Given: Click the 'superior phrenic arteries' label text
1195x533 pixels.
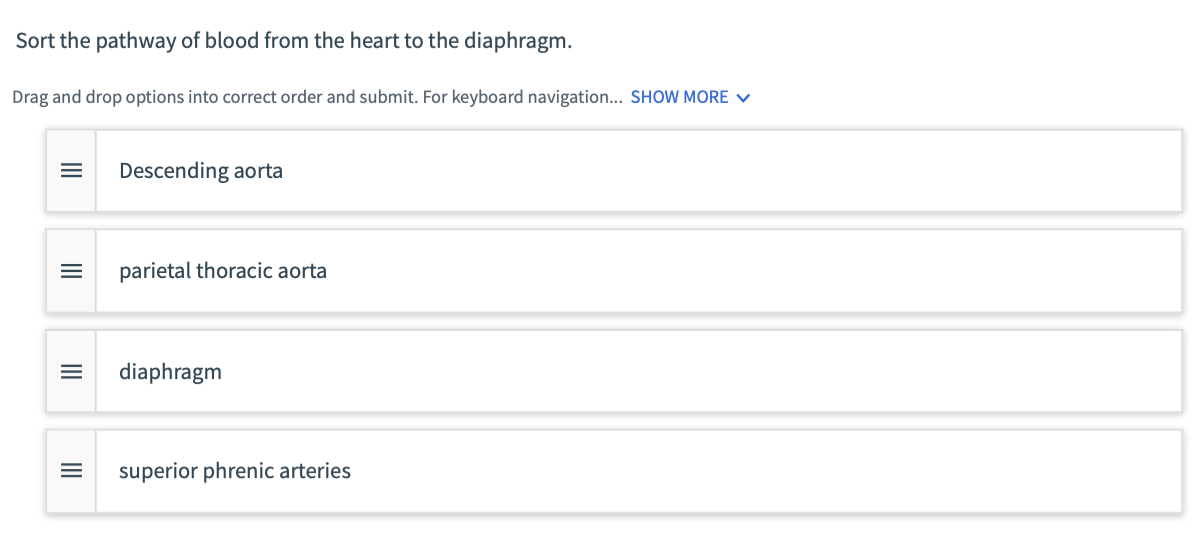Looking at the screenshot, I should pyautogui.click(x=234, y=471).
